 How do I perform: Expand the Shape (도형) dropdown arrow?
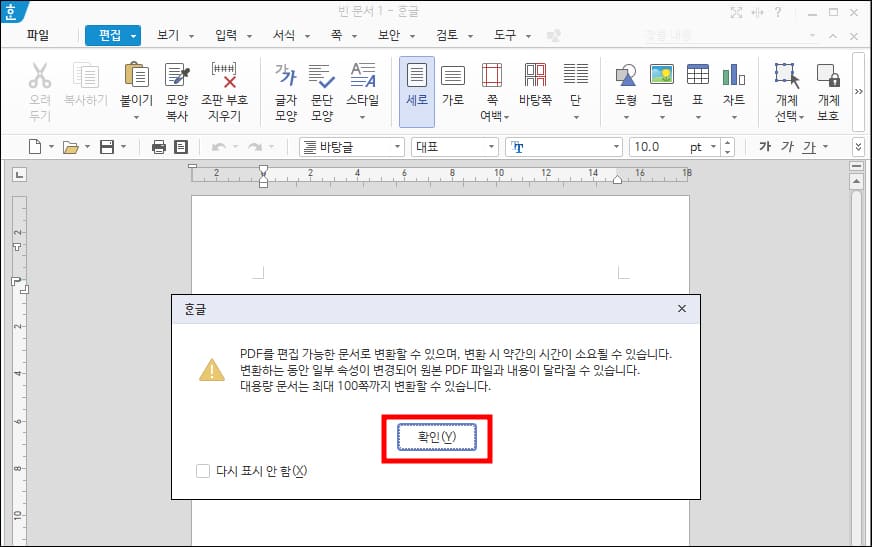[x=626, y=117]
